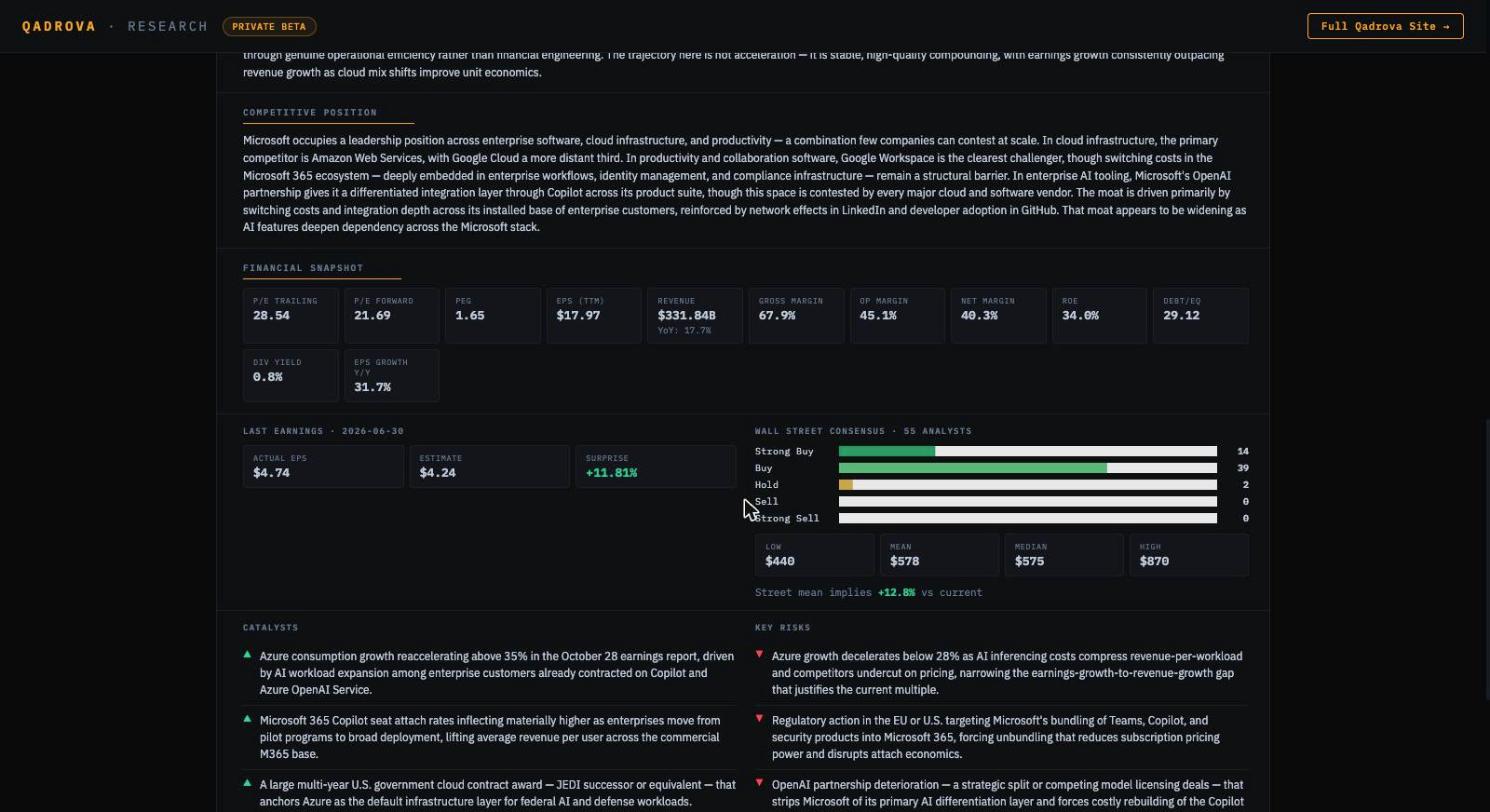Click the Wall Street Consensus heading
The image size is (1490, 812).
pos(863,431)
